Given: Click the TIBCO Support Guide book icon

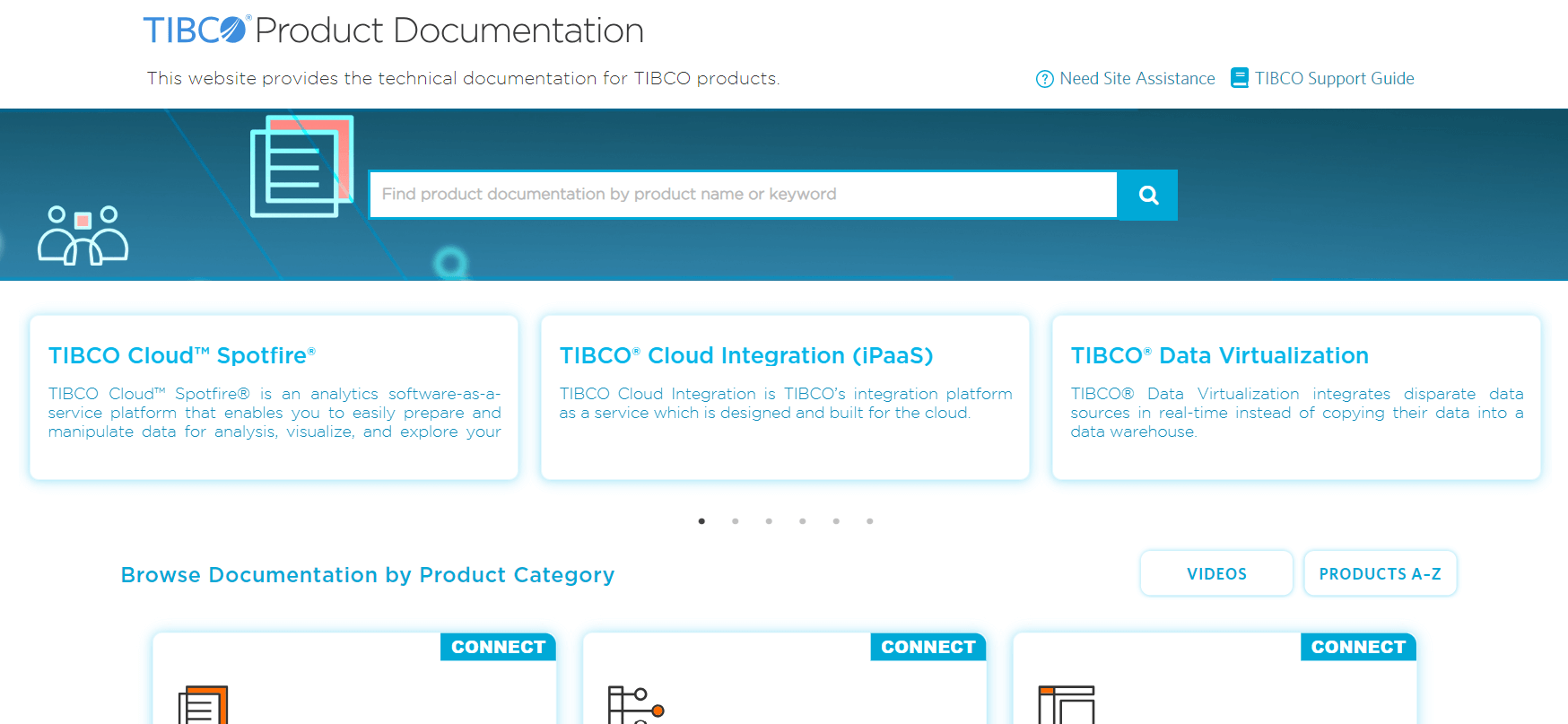Looking at the screenshot, I should [x=1240, y=78].
